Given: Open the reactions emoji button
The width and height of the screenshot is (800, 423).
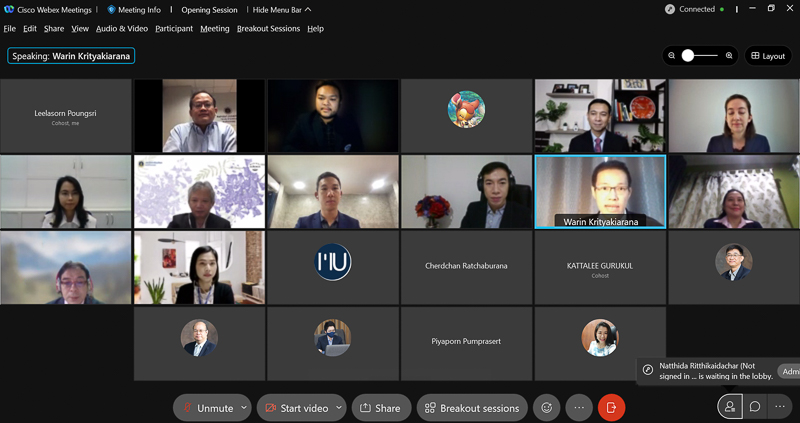Looking at the screenshot, I should point(546,407).
